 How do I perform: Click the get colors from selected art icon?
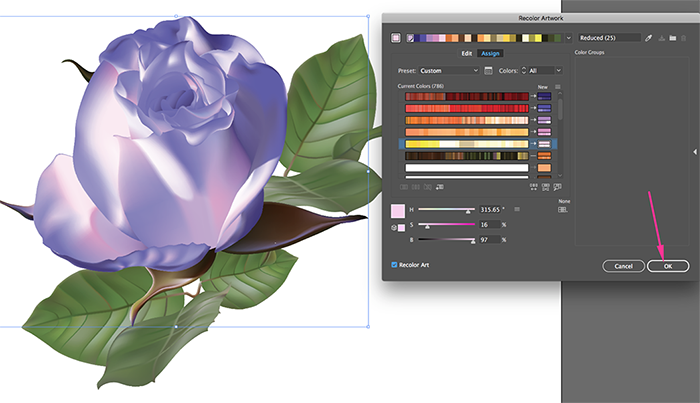(x=398, y=38)
